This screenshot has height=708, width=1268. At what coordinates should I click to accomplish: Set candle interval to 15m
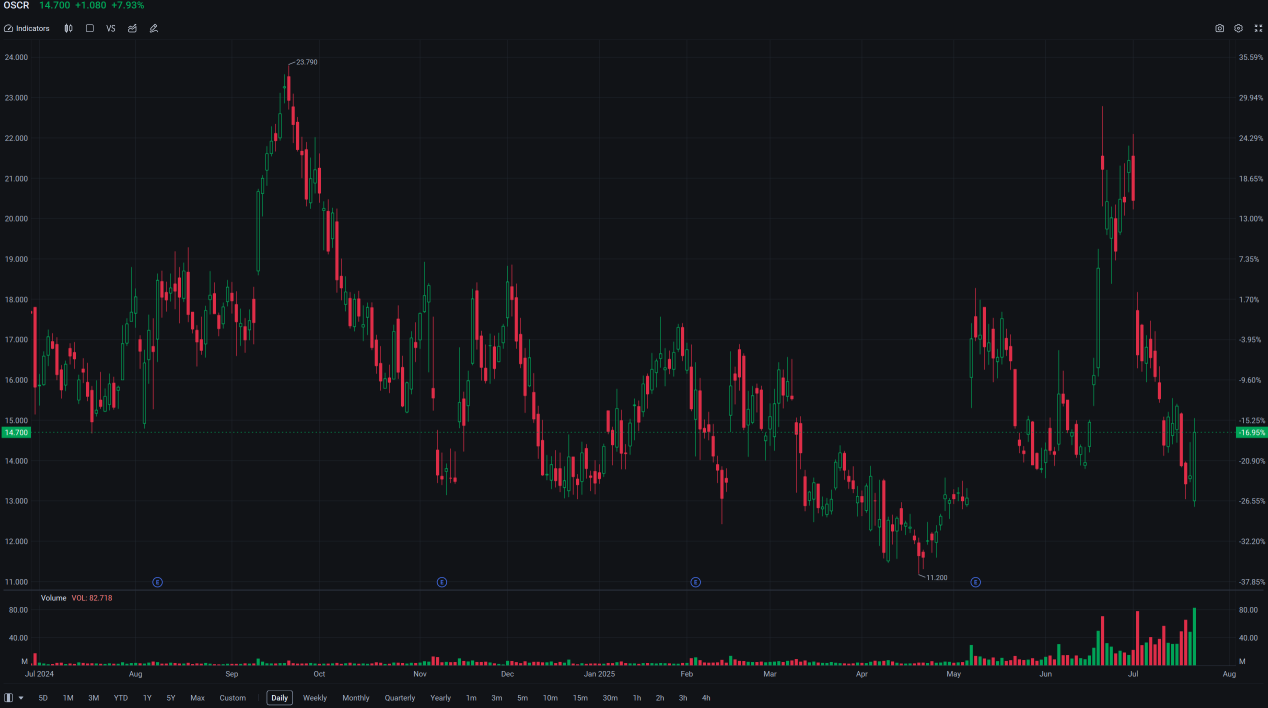580,698
